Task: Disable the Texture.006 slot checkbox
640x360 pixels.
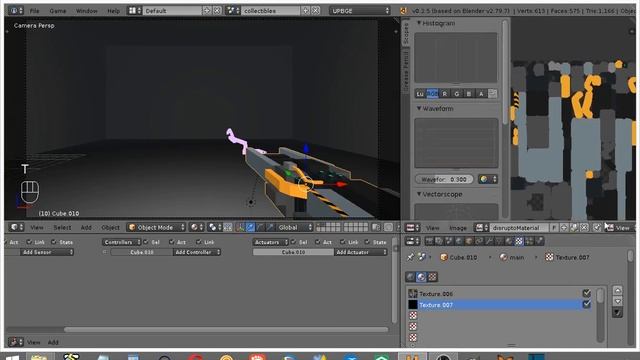Action: coord(587,293)
